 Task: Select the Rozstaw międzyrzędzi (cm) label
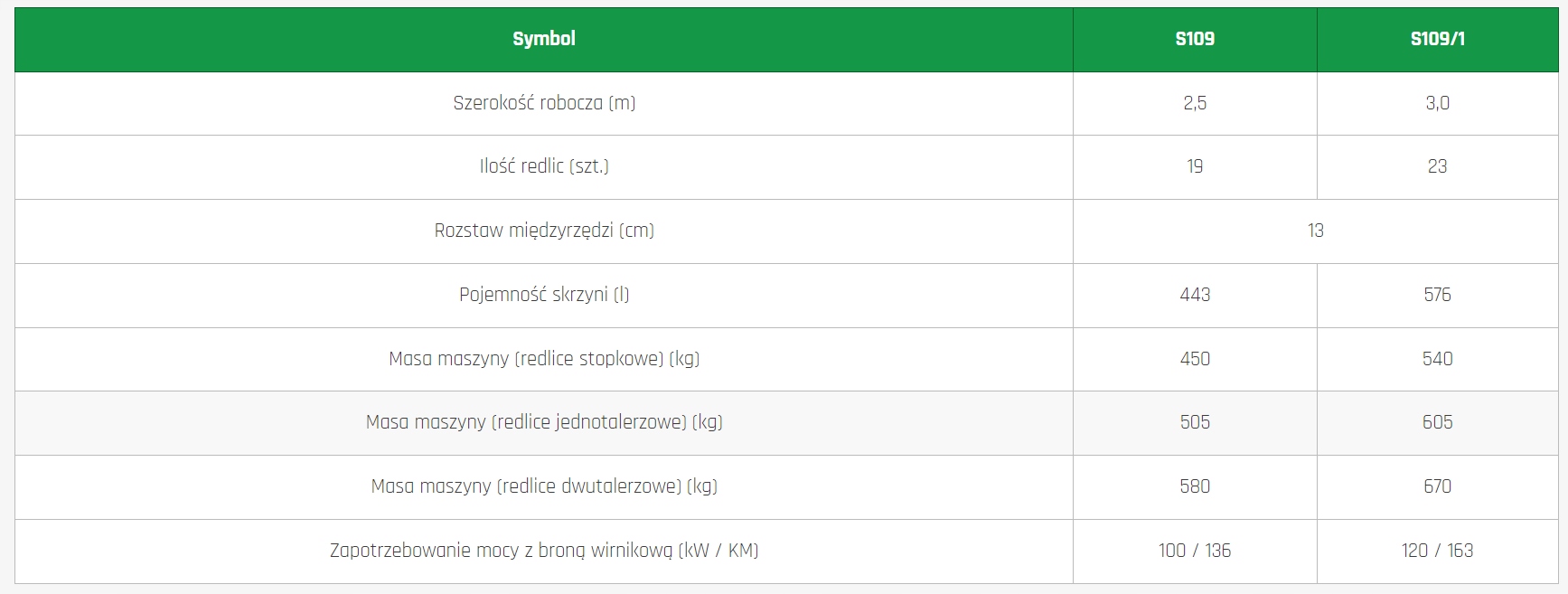click(x=544, y=231)
